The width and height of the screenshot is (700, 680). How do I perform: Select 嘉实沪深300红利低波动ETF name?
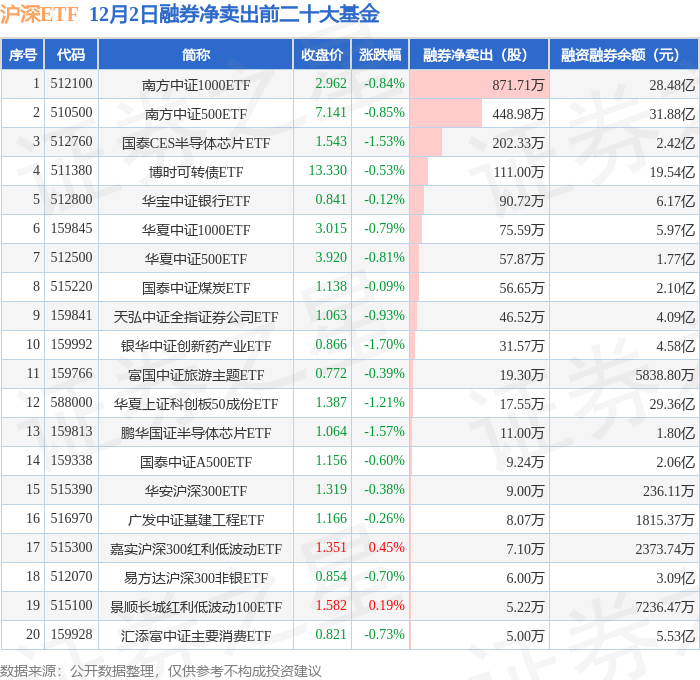tap(196, 549)
